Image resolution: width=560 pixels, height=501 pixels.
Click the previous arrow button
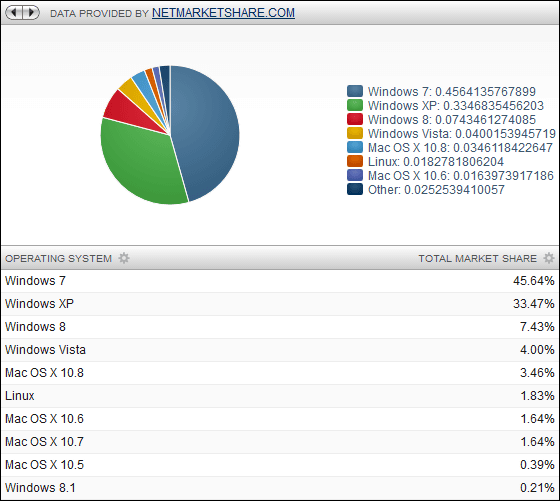(x=14, y=13)
